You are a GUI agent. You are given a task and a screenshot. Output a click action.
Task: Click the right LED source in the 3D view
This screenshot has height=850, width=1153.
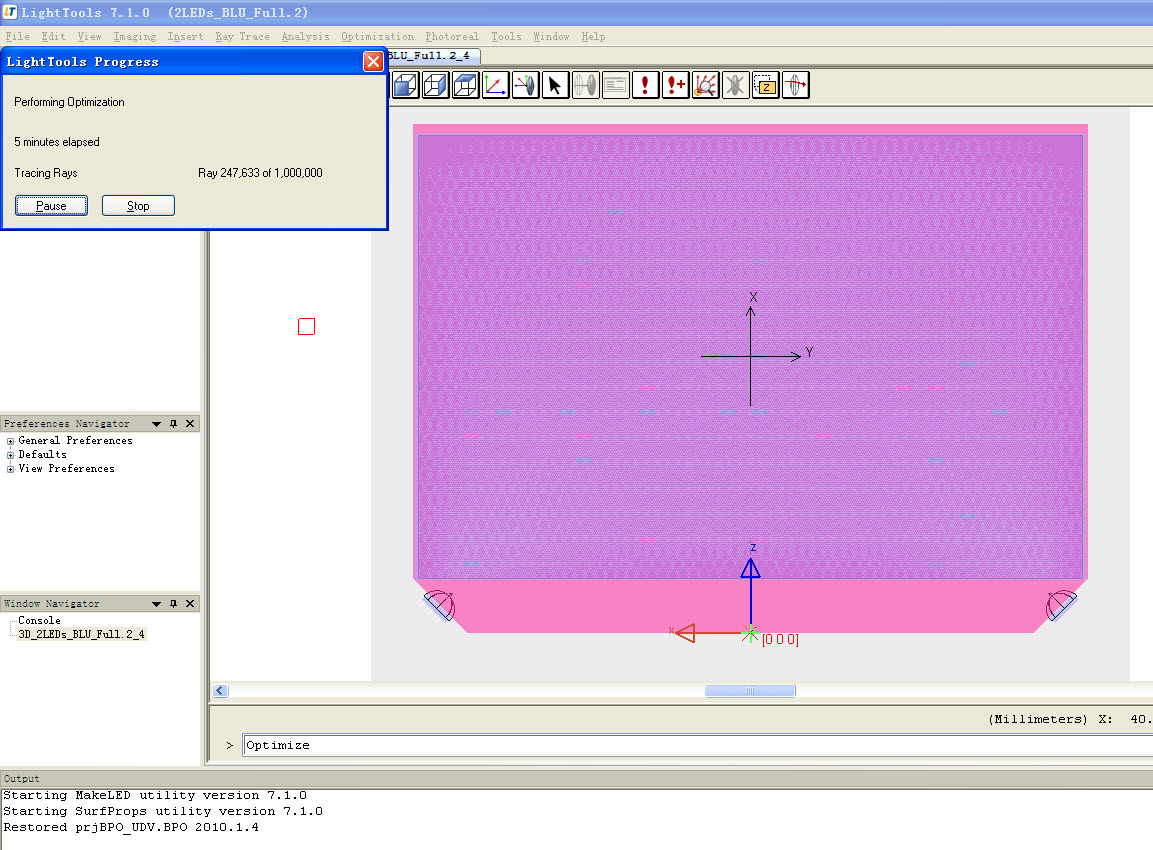[x=1061, y=606]
